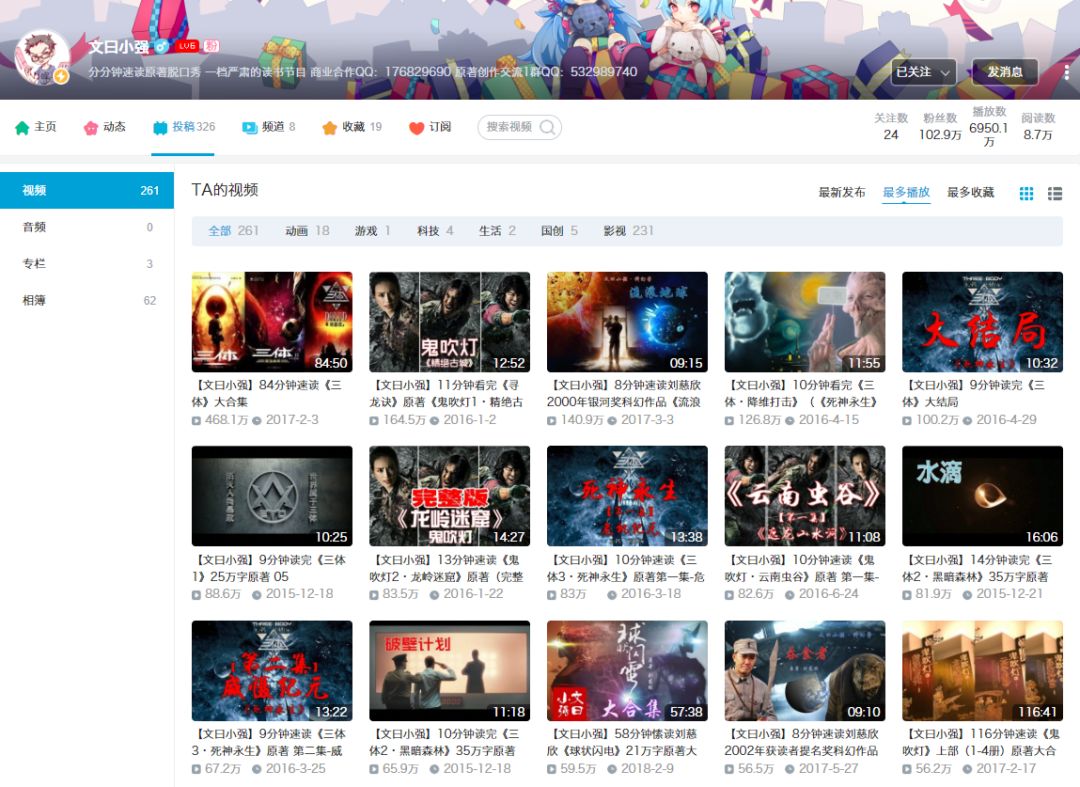Screen dimensions: 1080x787
Task: Filter by 全部 261 category
Action: pyautogui.click(x=233, y=231)
